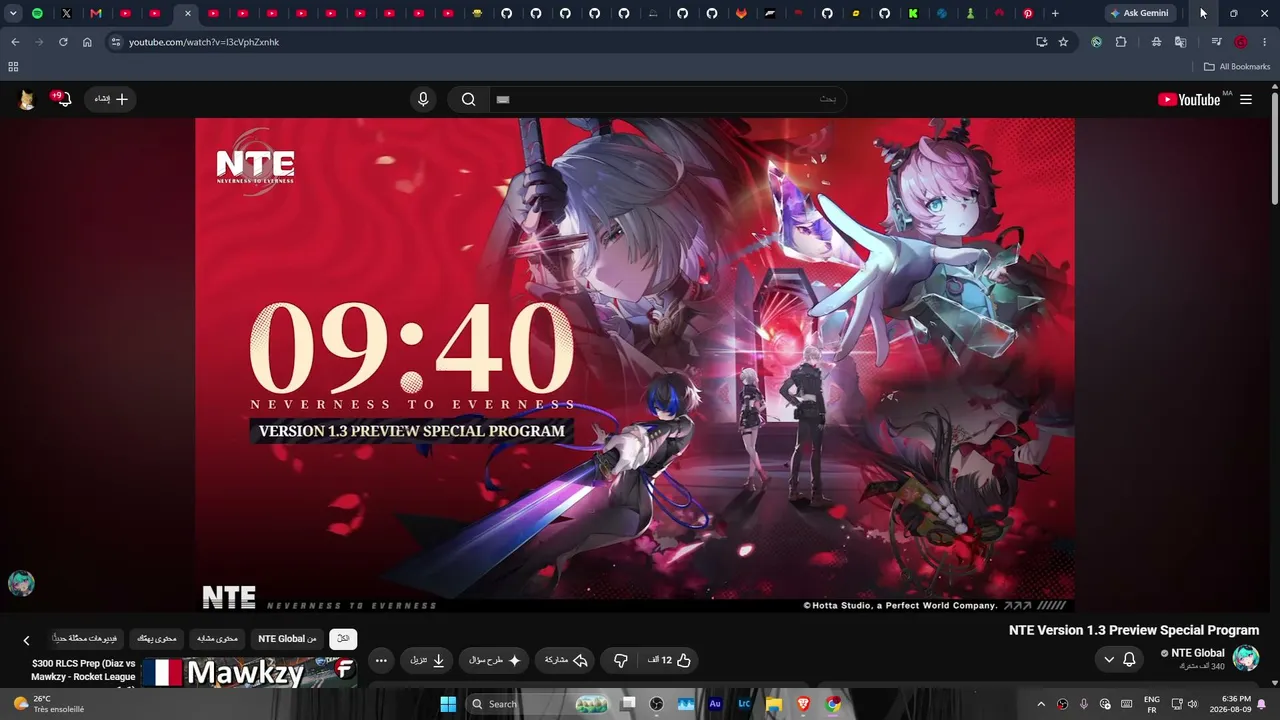Select the 'فيديوهات محمّلة حديثًا' chip
This screenshot has height=720, width=1280.
click(x=85, y=639)
